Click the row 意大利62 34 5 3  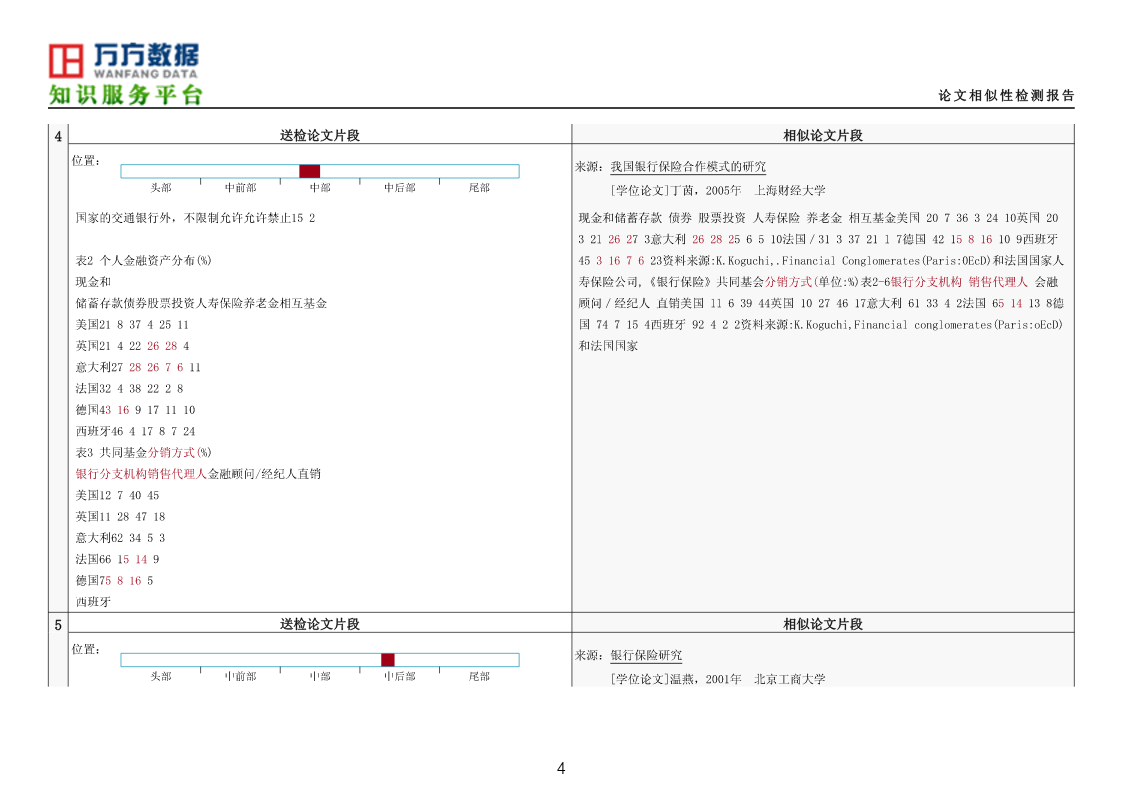coord(120,538)
